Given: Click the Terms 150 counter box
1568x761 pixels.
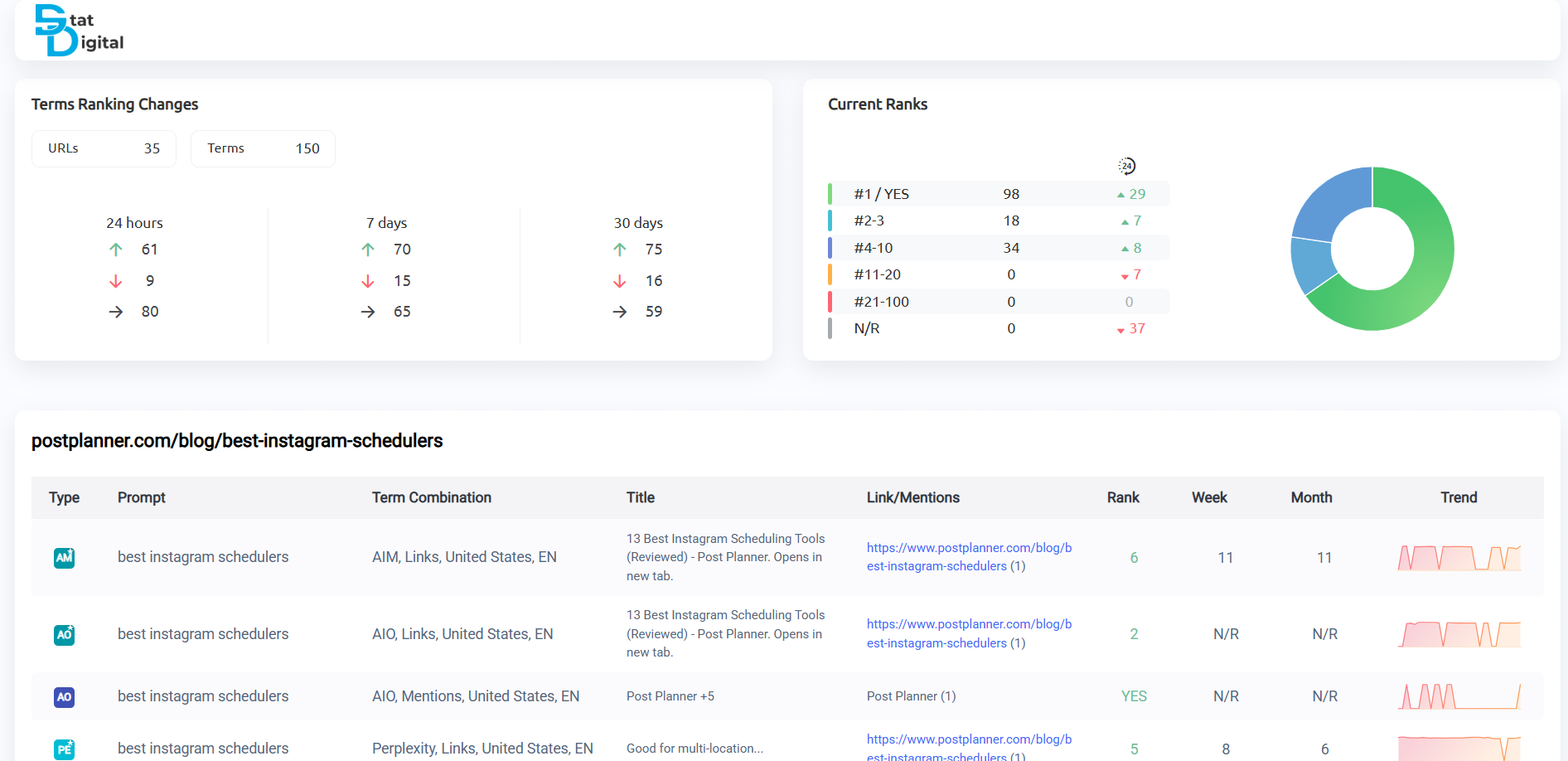Looking at the screenshot, I should coord(263,148).
